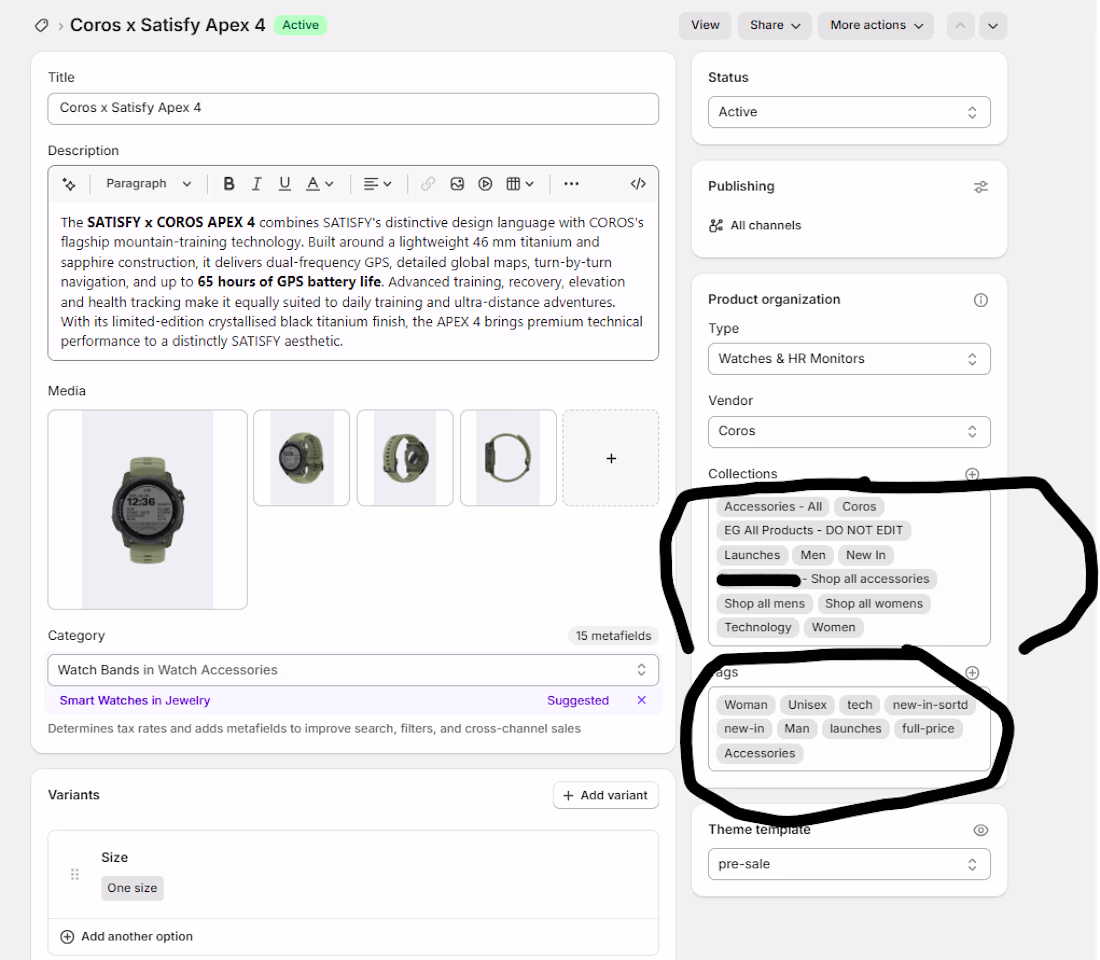Grab the Size option reorder handle

tap(75, 874)
